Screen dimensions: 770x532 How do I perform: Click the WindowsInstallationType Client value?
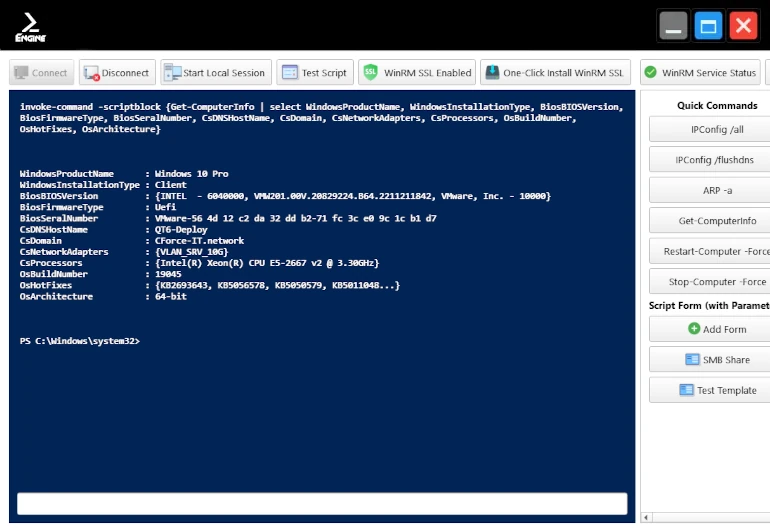click(x=170, y=185)
